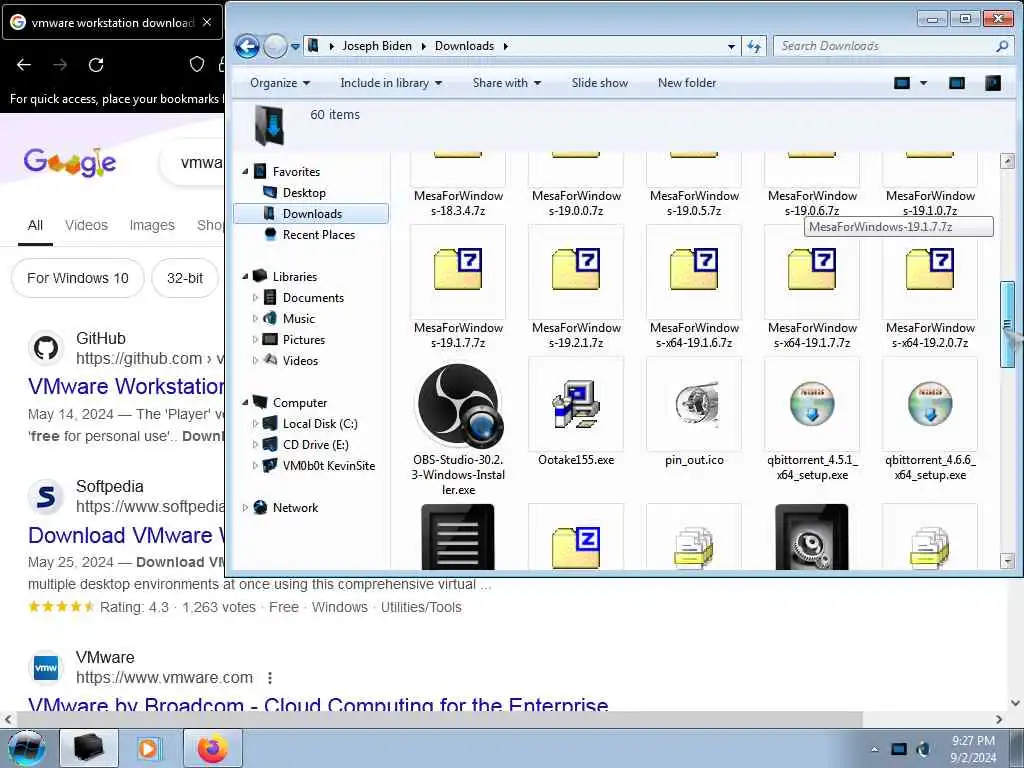
Task: Click scroll down arrow in file list
Action: coord(1007,560)
